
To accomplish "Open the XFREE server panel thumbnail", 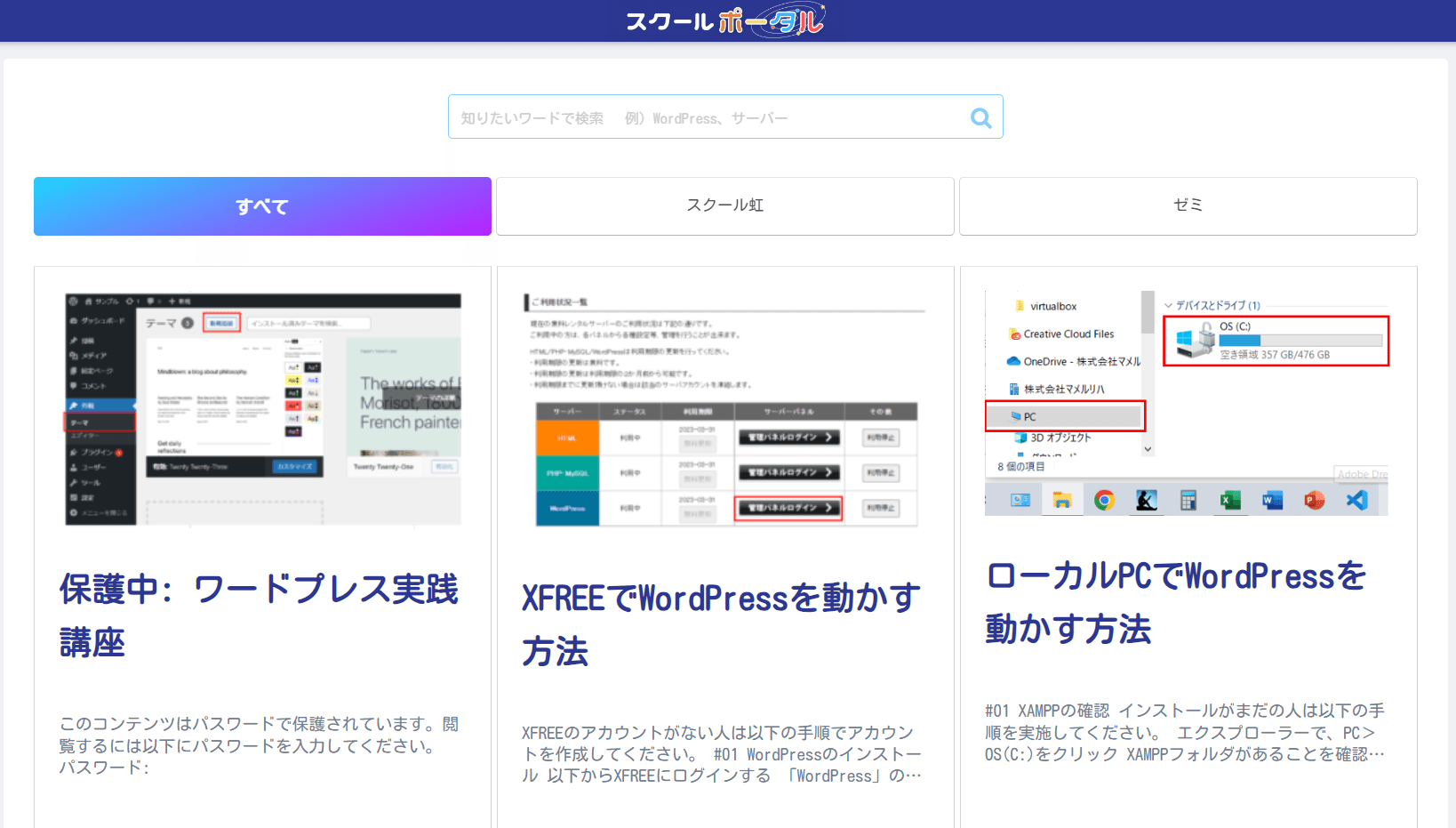I will (724, 411).
